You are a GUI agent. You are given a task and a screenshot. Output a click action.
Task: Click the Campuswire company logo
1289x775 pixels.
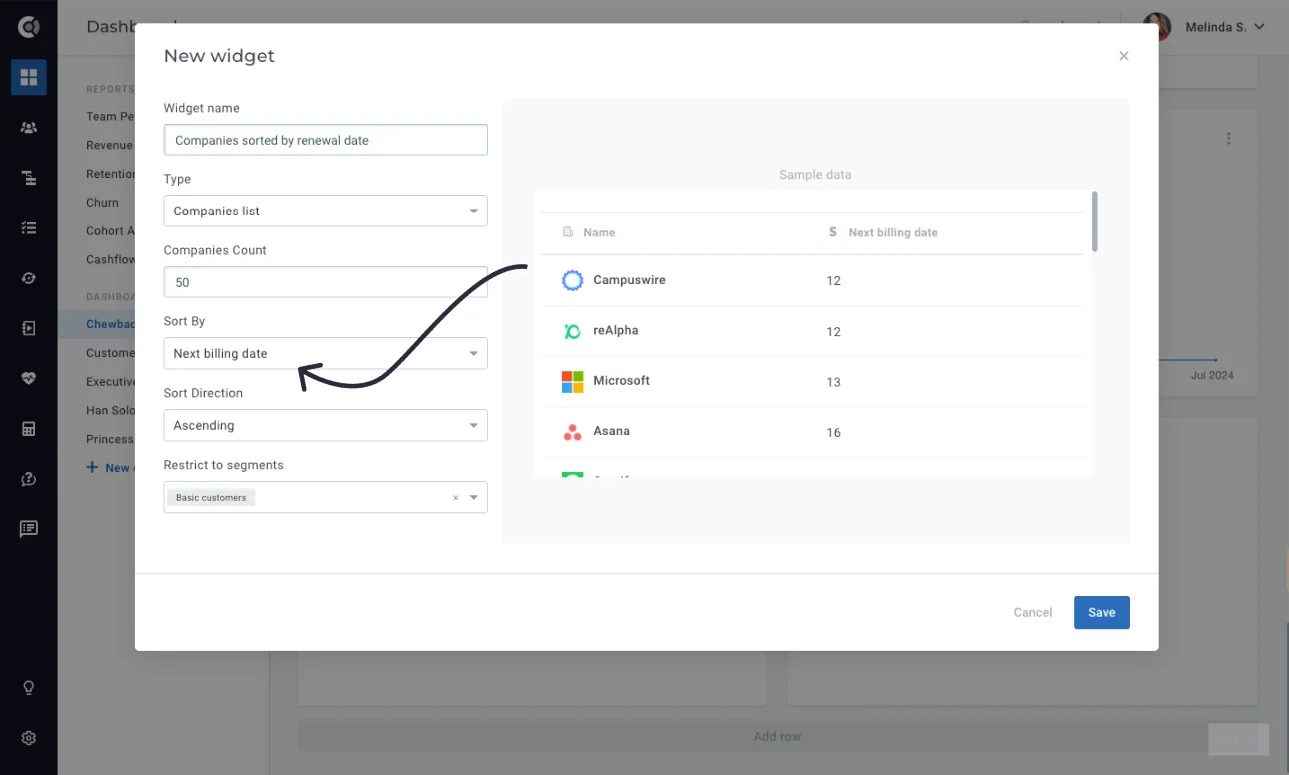click(x=572, y=280)
